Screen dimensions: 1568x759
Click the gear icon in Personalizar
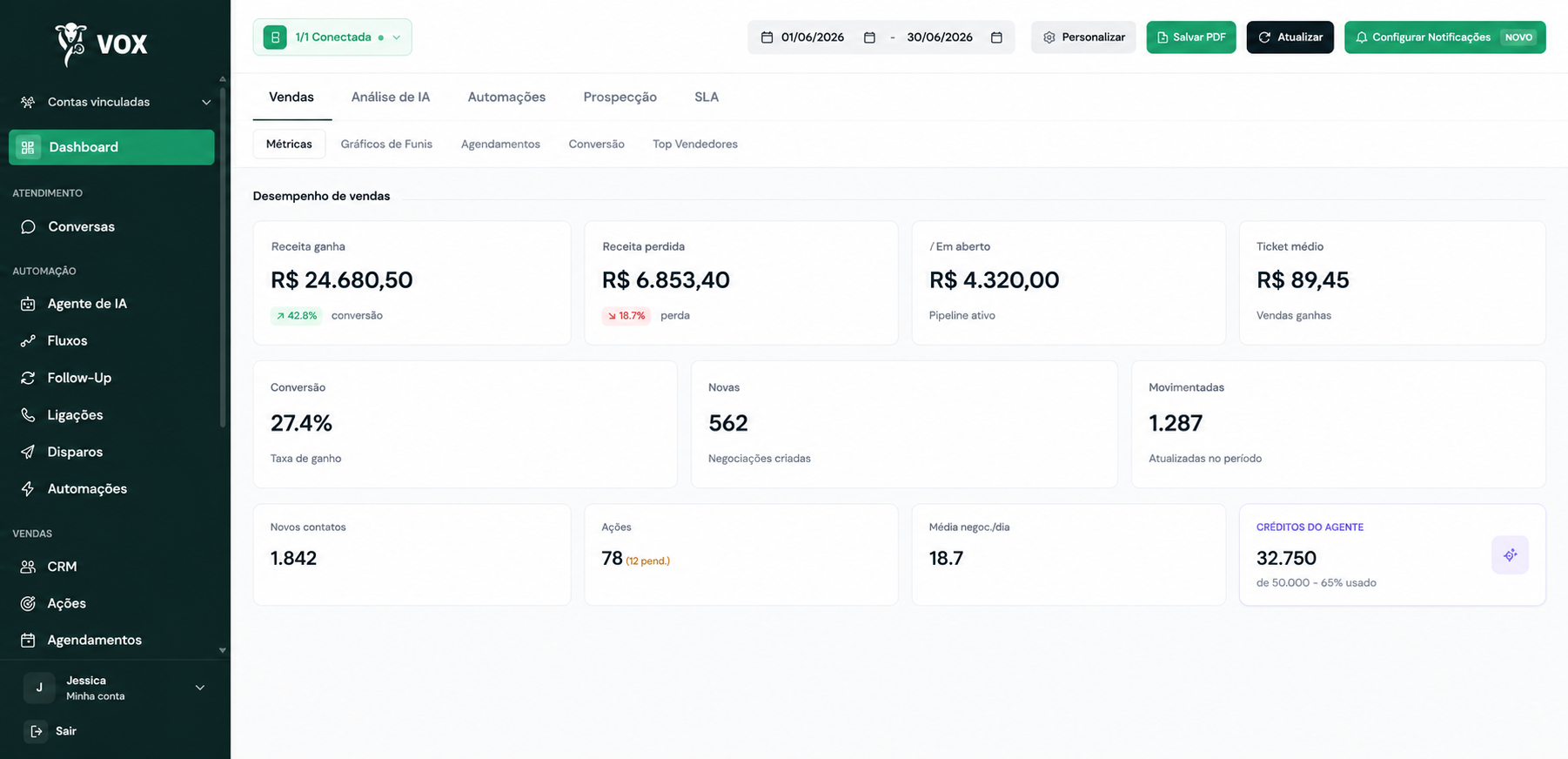click(x=1049, y=37)
